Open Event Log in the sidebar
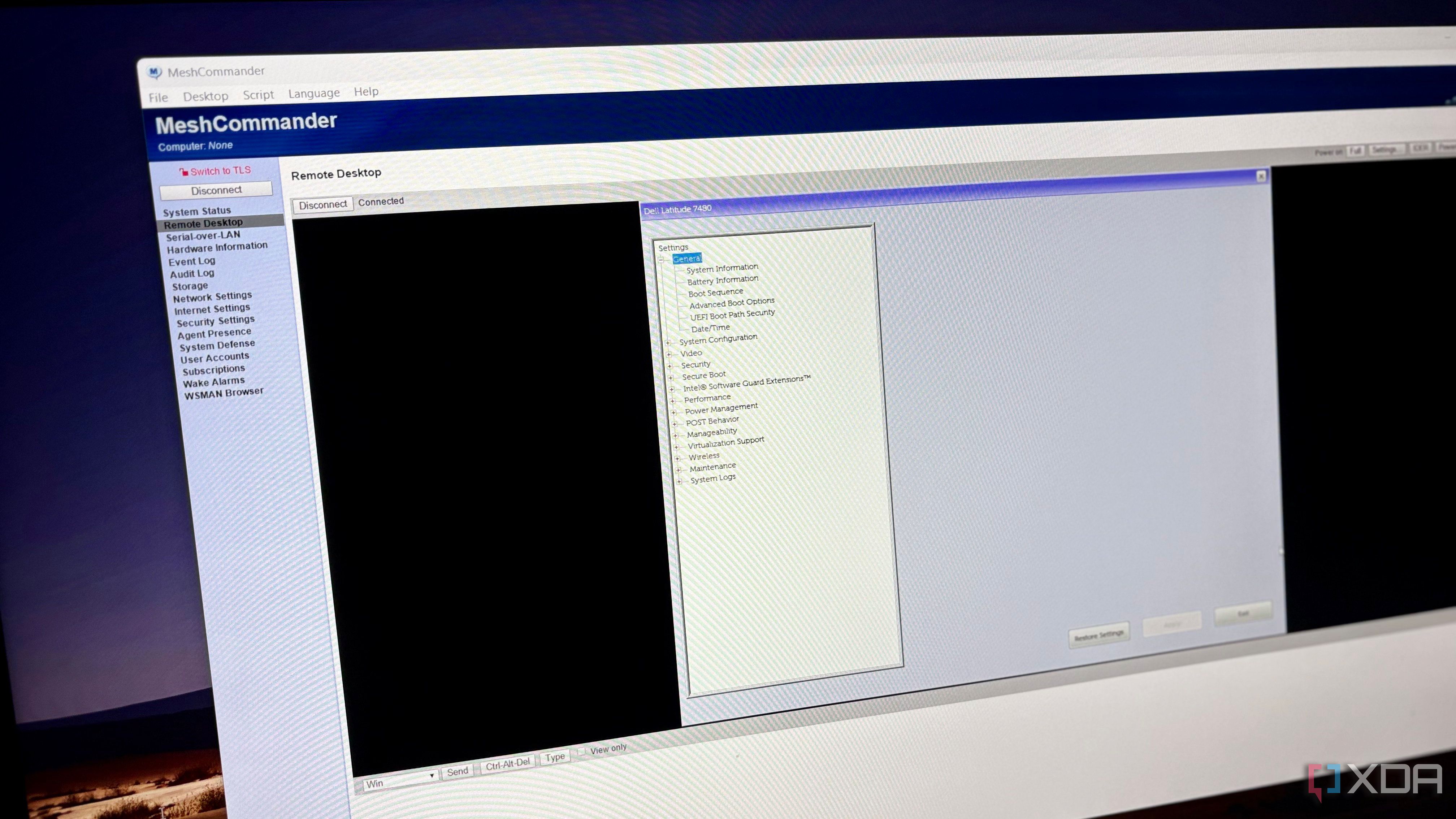This screenshot has width=1456, height=819. (x=192, y=261)
